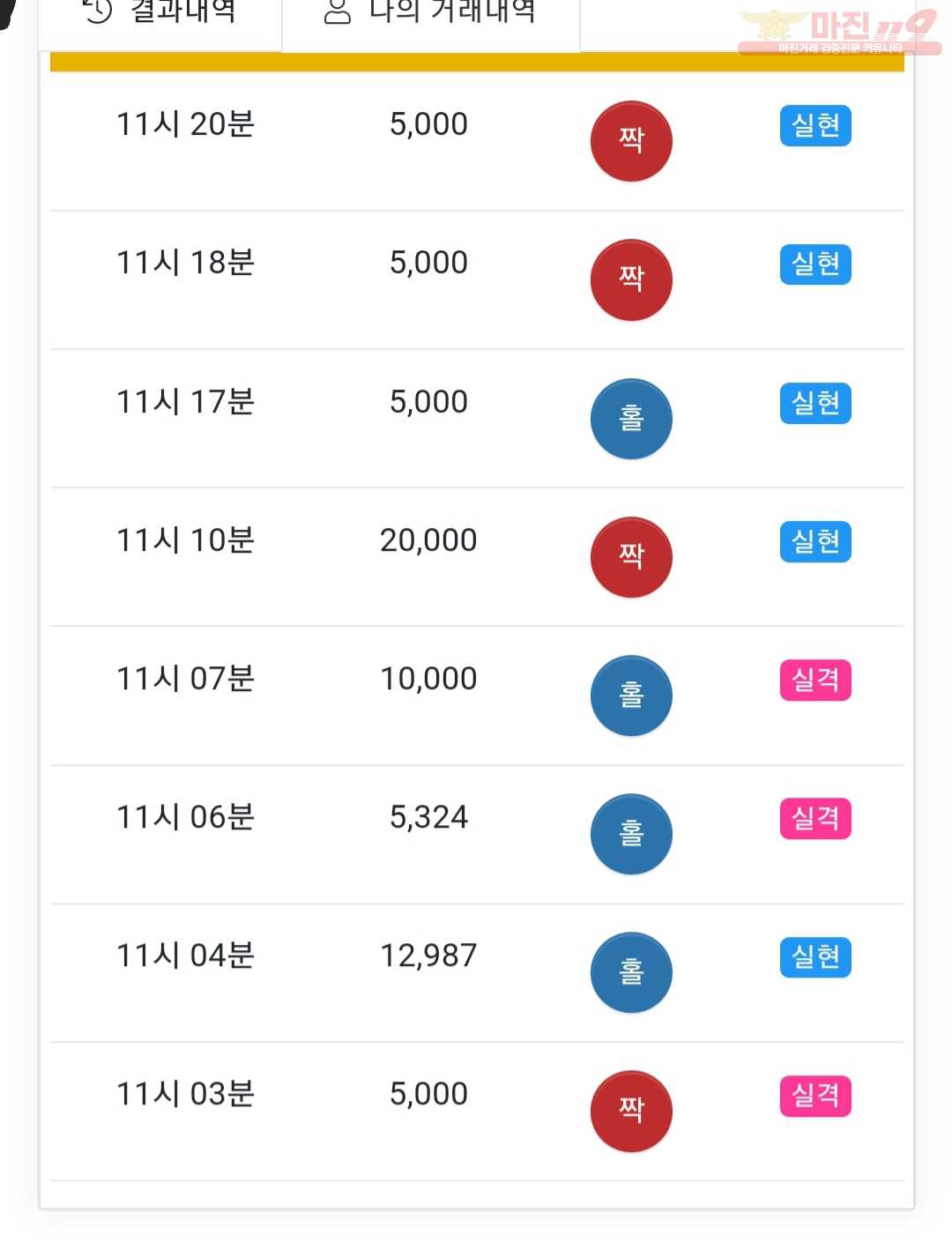The width and height of the screenshot is (952, 1242).
Task: Click the pink 실격 badge for 11시 06분
Action: point(815,818)
